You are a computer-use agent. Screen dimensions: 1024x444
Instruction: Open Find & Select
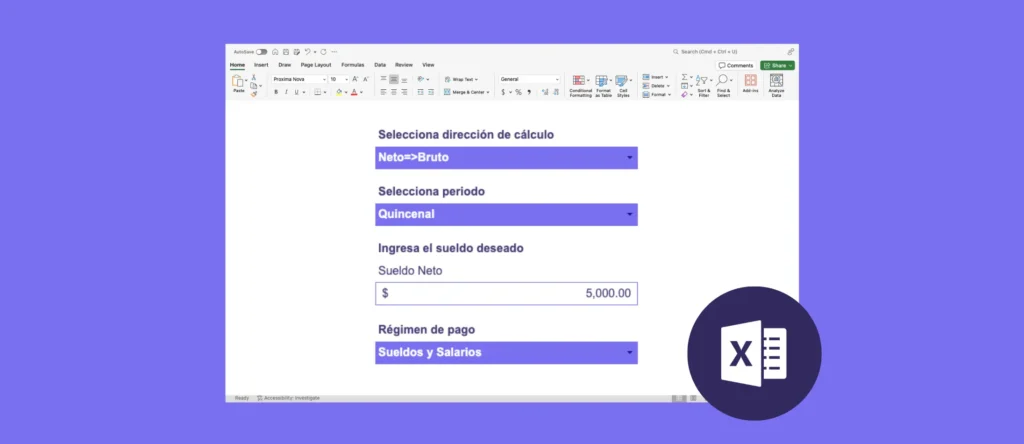click(724, 86)
